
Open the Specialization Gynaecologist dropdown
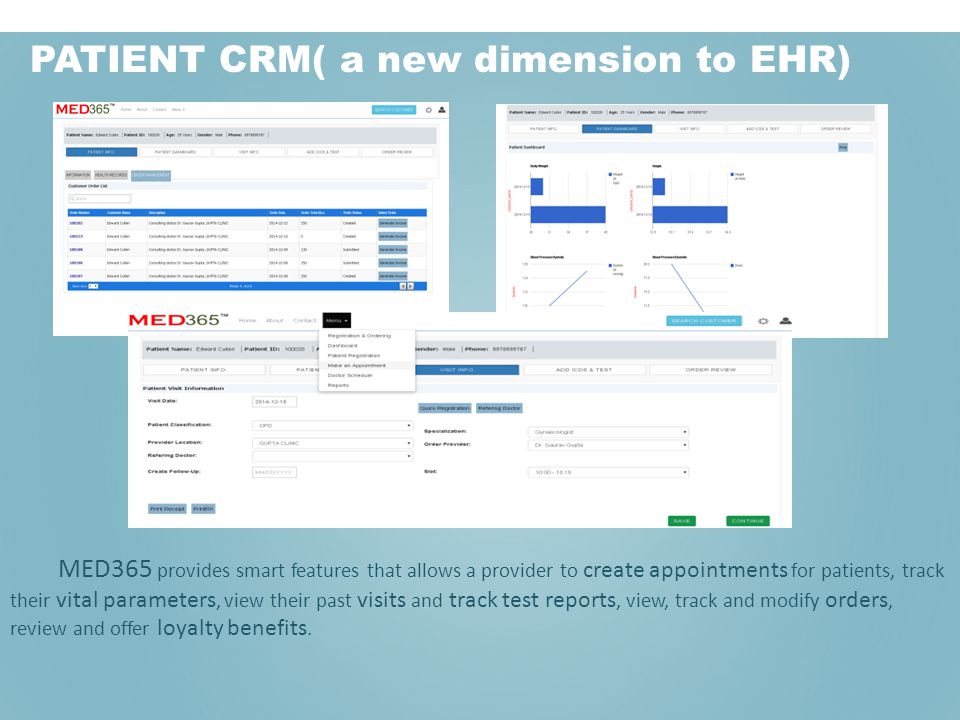coord(608,432)
